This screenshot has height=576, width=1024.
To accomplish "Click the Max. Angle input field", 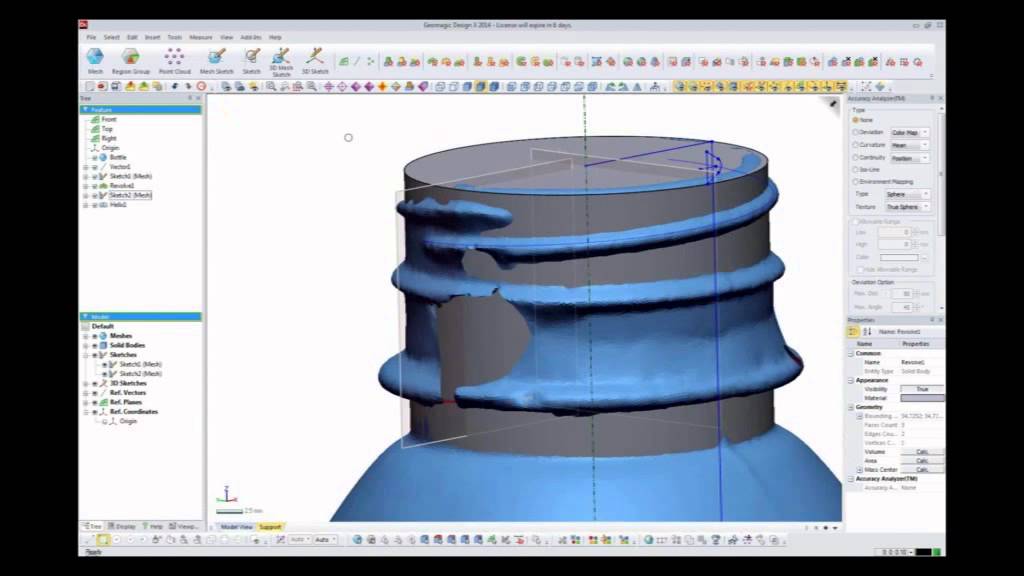I will coord(902,306).
